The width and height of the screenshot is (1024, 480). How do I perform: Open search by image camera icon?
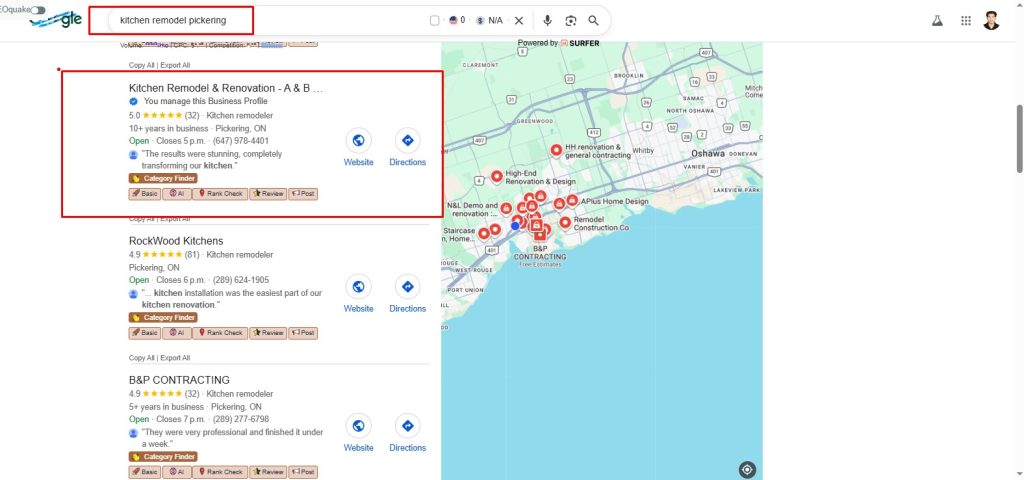[571, 21]
